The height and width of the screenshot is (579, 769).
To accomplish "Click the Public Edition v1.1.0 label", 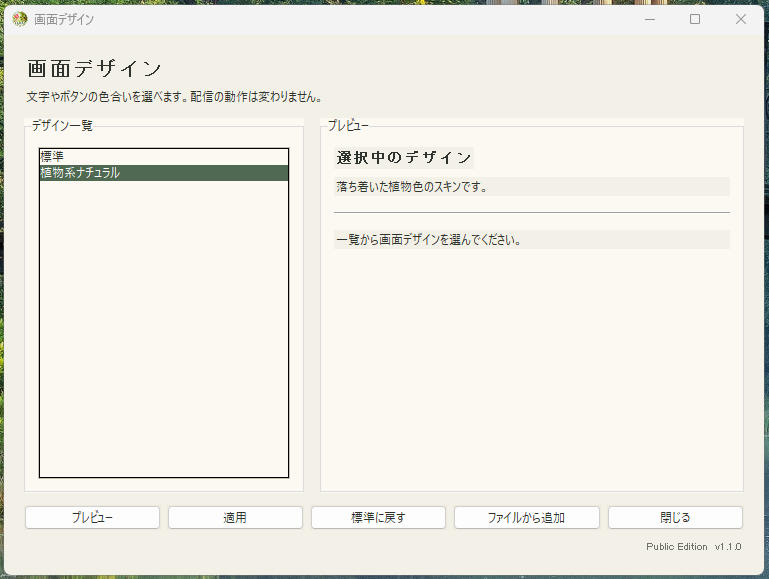I will [x=693, y=547].
